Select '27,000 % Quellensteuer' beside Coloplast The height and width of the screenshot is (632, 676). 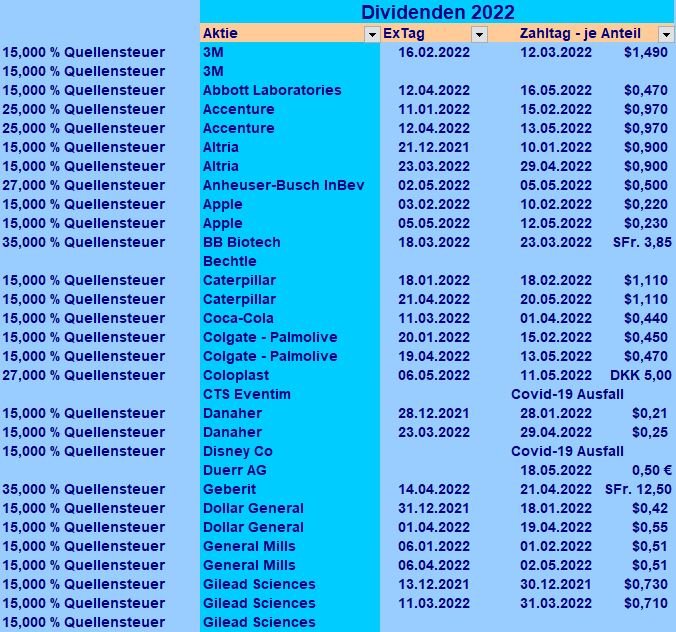[84, 375]
